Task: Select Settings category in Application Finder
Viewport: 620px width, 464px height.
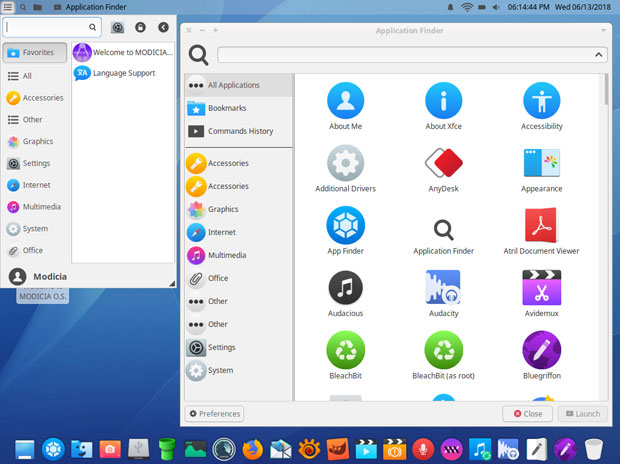Action: tap(238, 347)
